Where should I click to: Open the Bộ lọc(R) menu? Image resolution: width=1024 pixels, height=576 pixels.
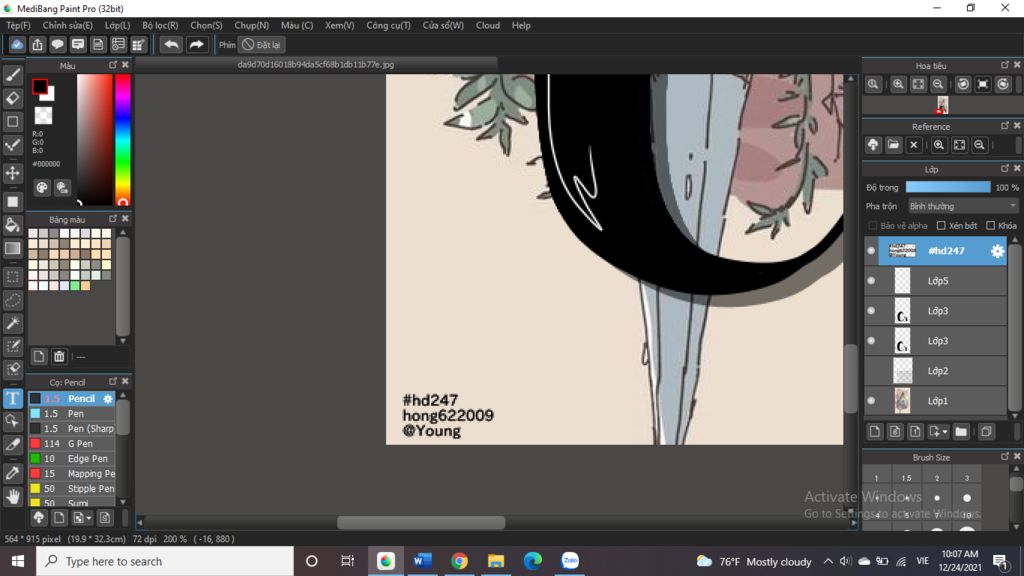click(x=160, y=25)
